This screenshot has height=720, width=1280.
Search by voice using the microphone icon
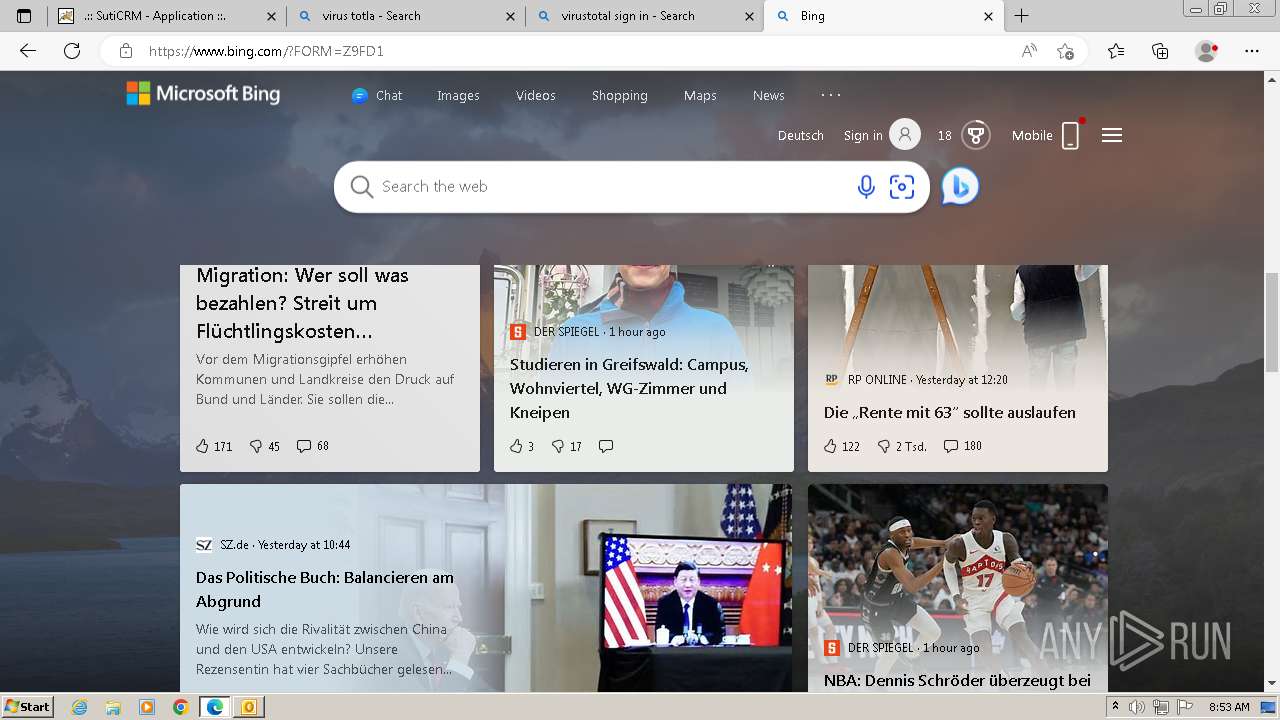[866, 187]
